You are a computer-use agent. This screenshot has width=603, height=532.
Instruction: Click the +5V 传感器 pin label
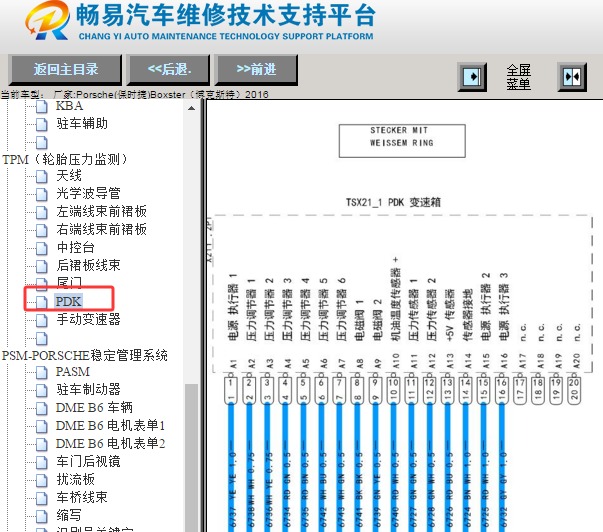point(450,315)
